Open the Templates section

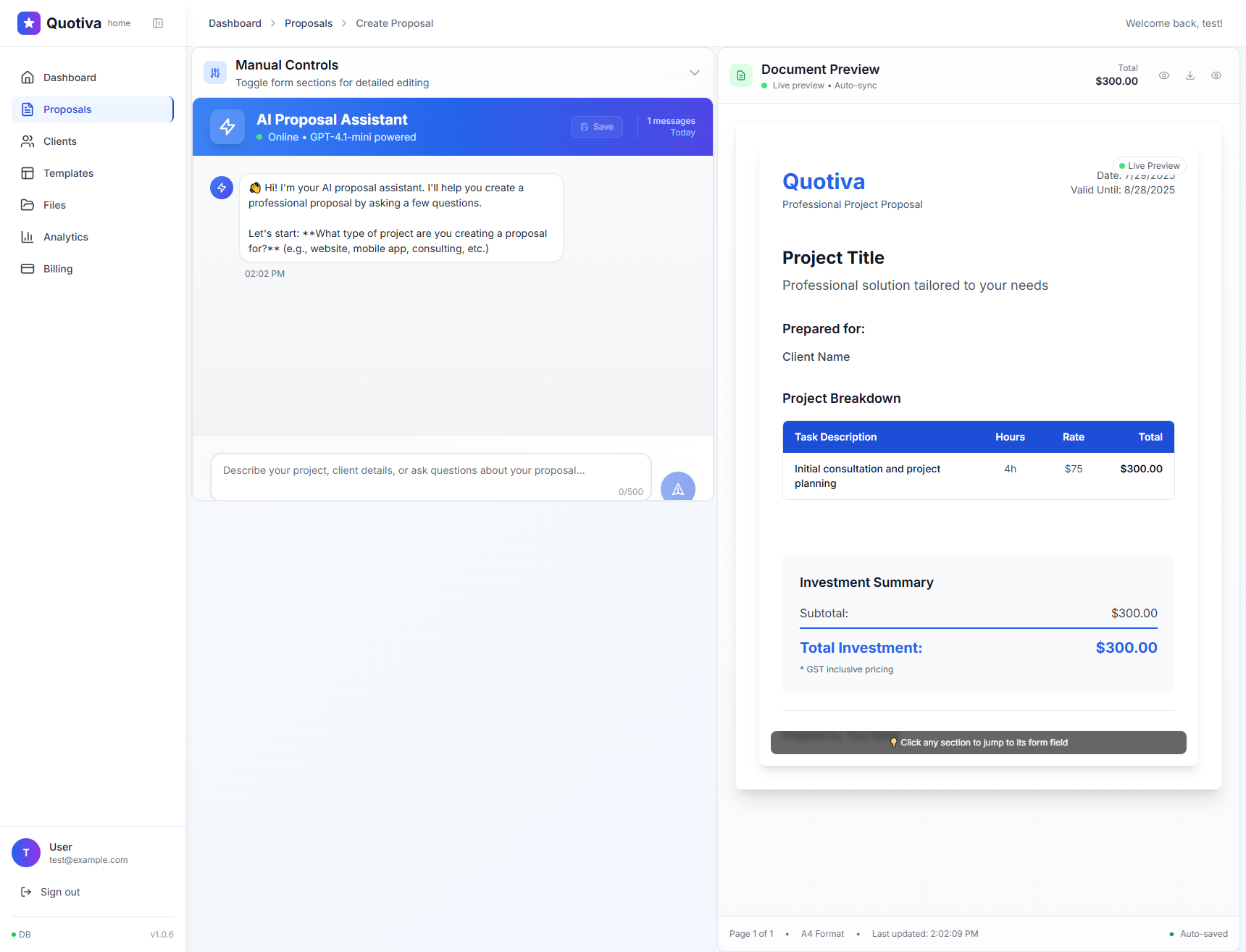(68, 173)
